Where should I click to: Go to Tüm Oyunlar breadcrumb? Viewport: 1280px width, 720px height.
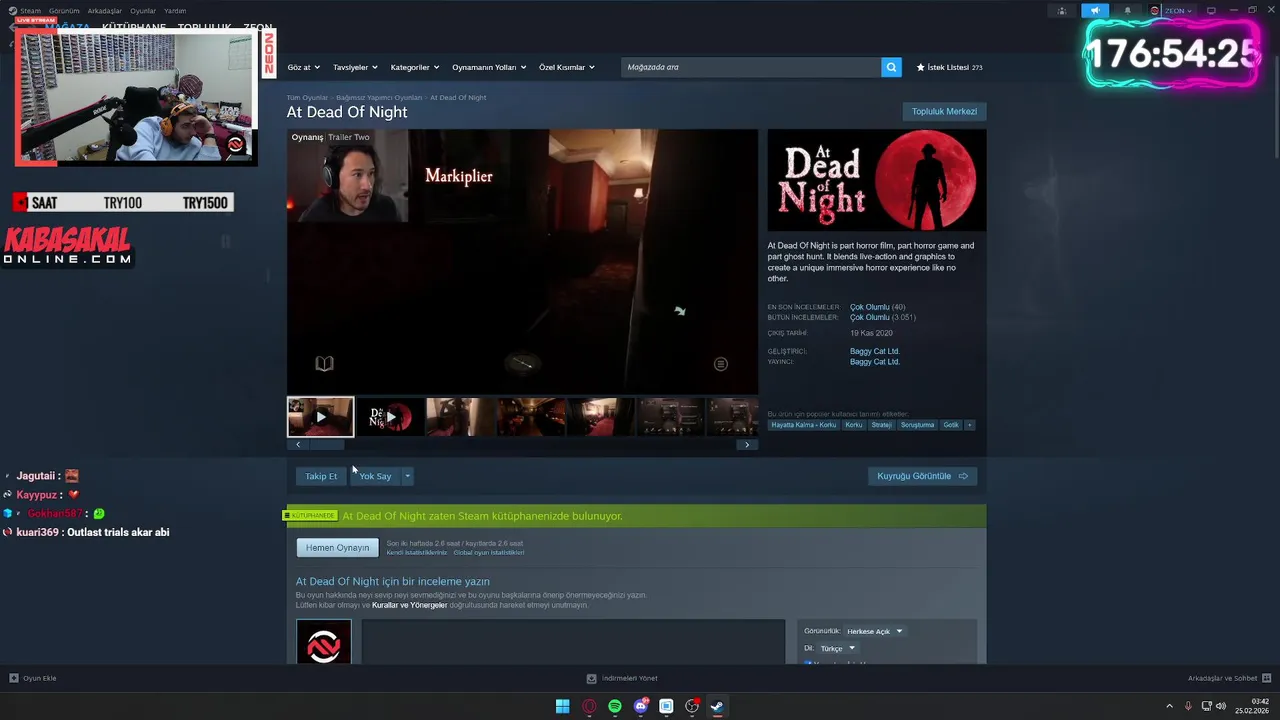coord(307,98)
